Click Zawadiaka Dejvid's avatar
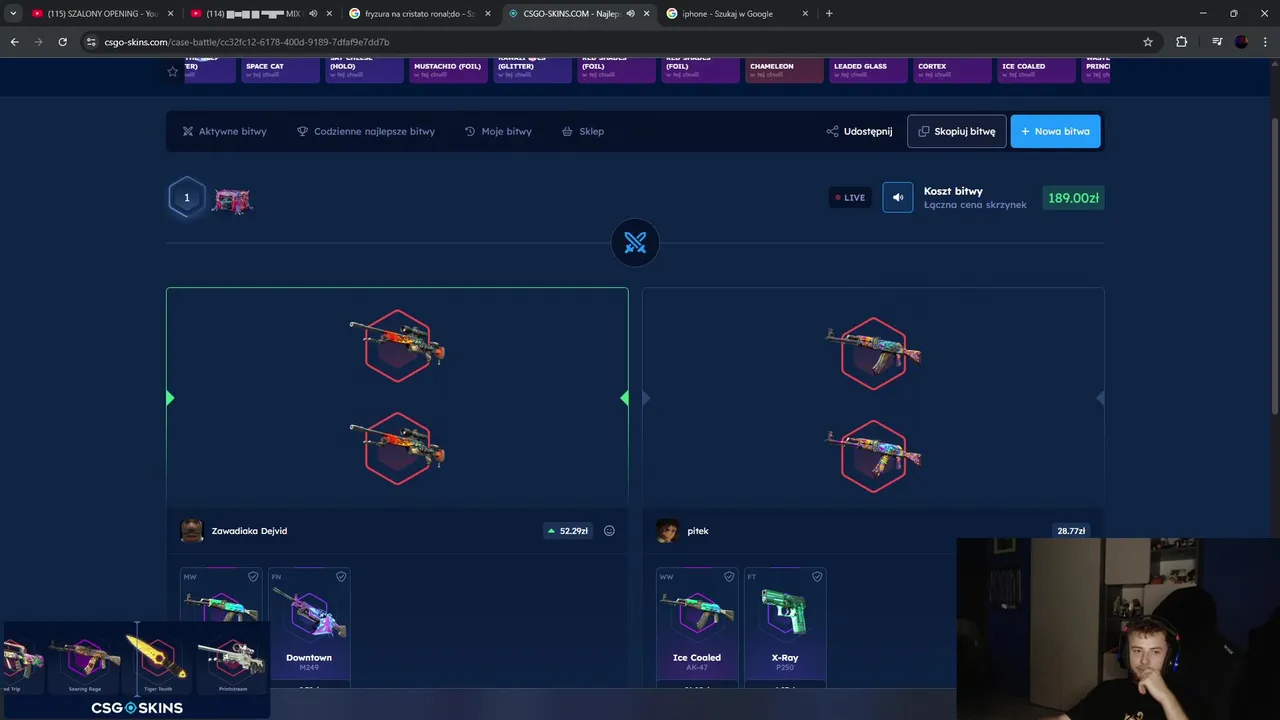The width and height of the screenshot is (1280, 720). (x=191, y=531)
